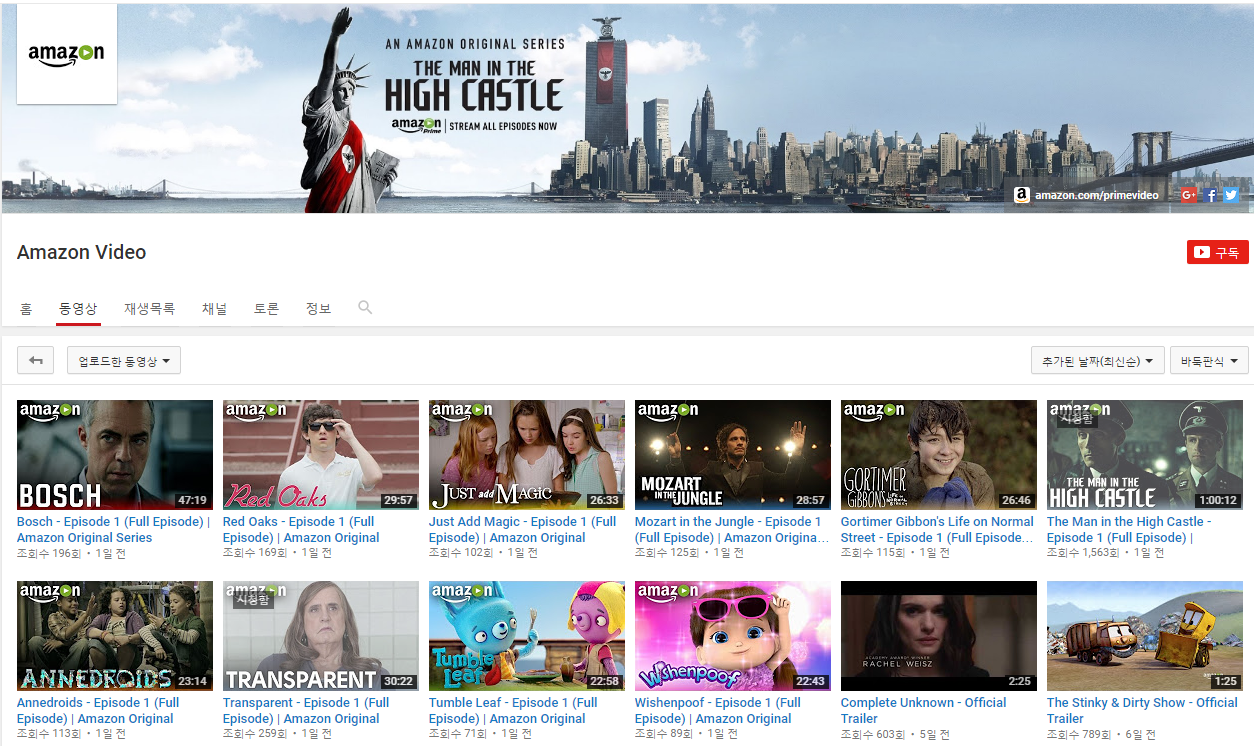This screenshot has width=1254, height=746.
Task: Open the 토론 tab
Action: coord(266,309)
